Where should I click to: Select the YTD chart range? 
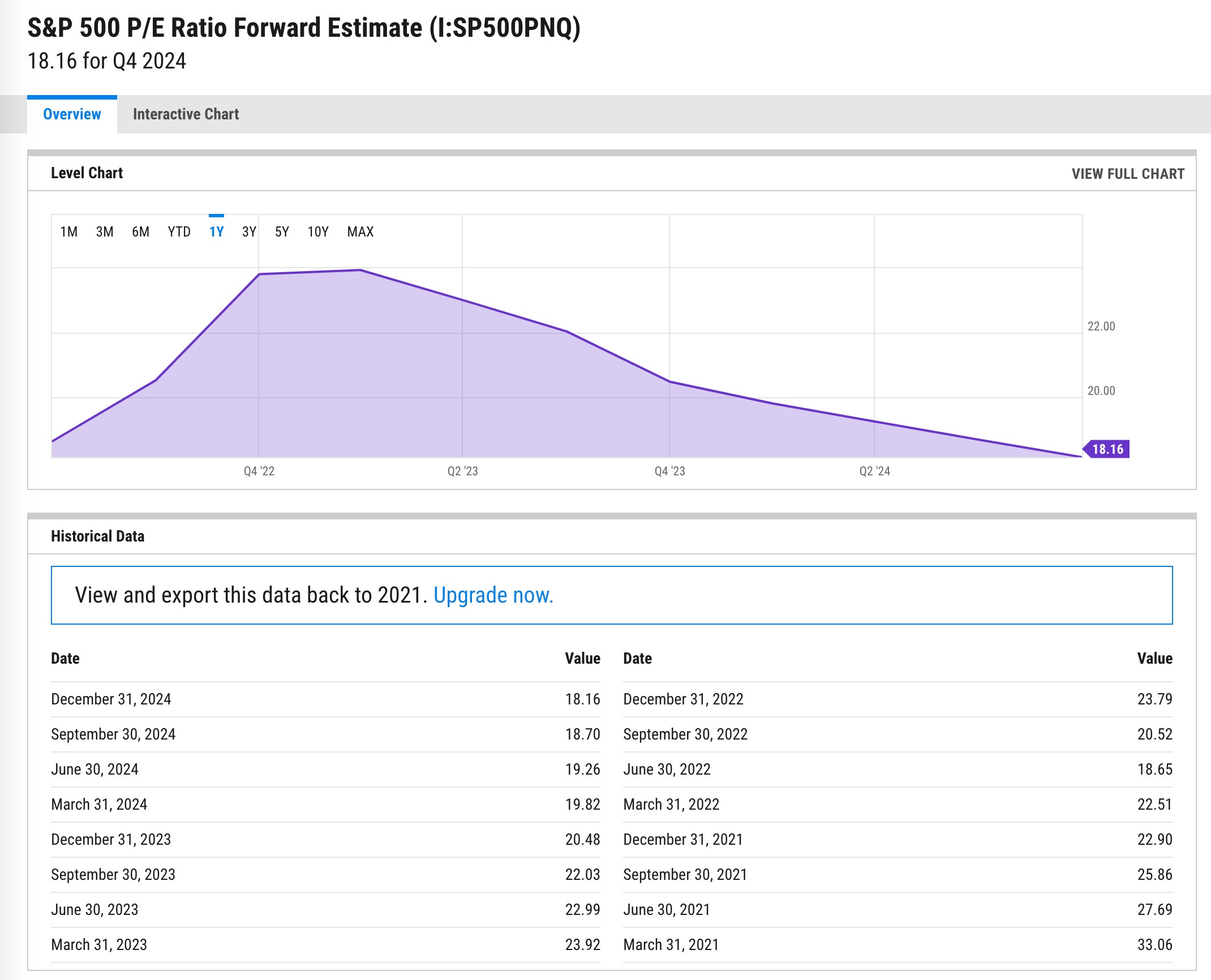[179, 231]
